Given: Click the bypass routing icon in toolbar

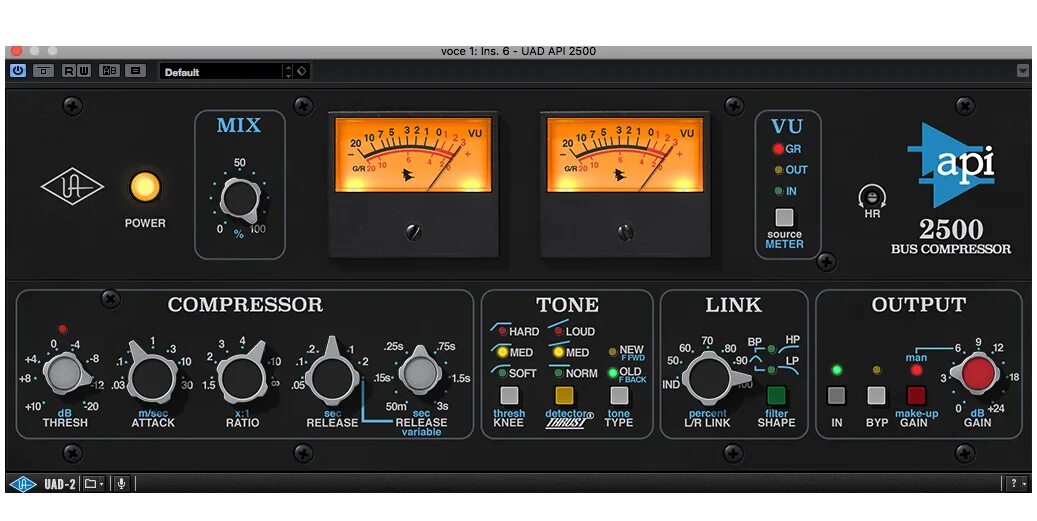Looking at the screenshot, I should click(x=44, y=71).
